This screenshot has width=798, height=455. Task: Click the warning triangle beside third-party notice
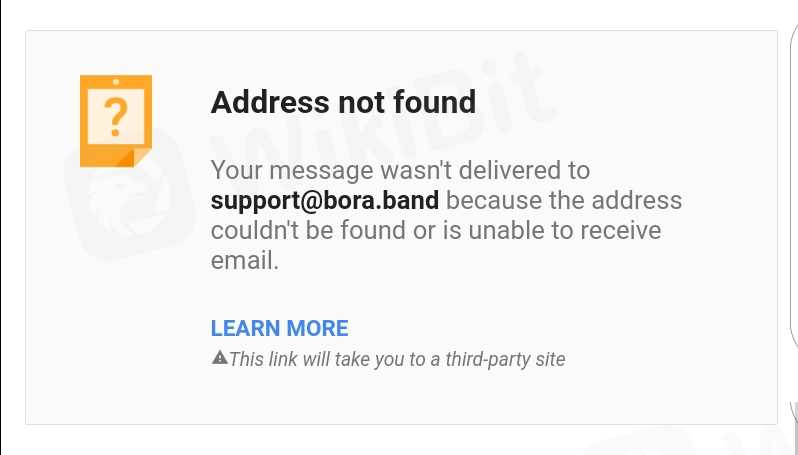219,357
